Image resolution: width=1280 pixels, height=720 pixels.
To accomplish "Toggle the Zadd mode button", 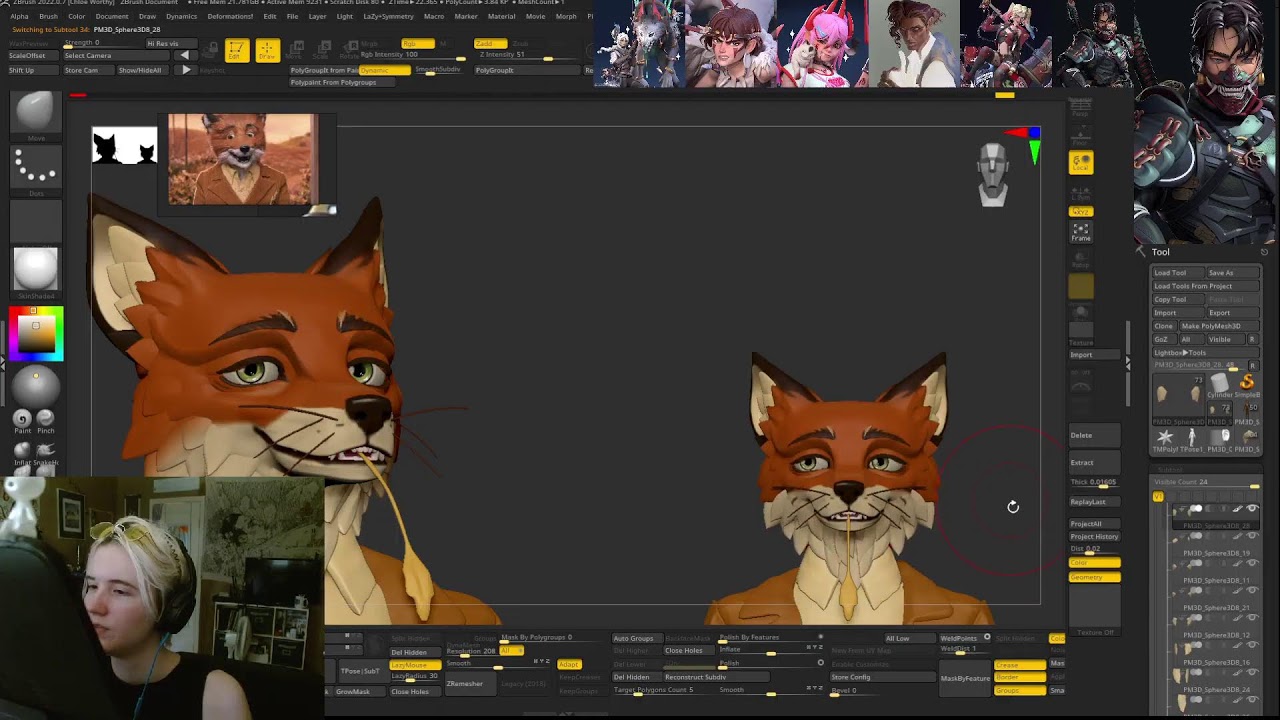I will [490, 44].
